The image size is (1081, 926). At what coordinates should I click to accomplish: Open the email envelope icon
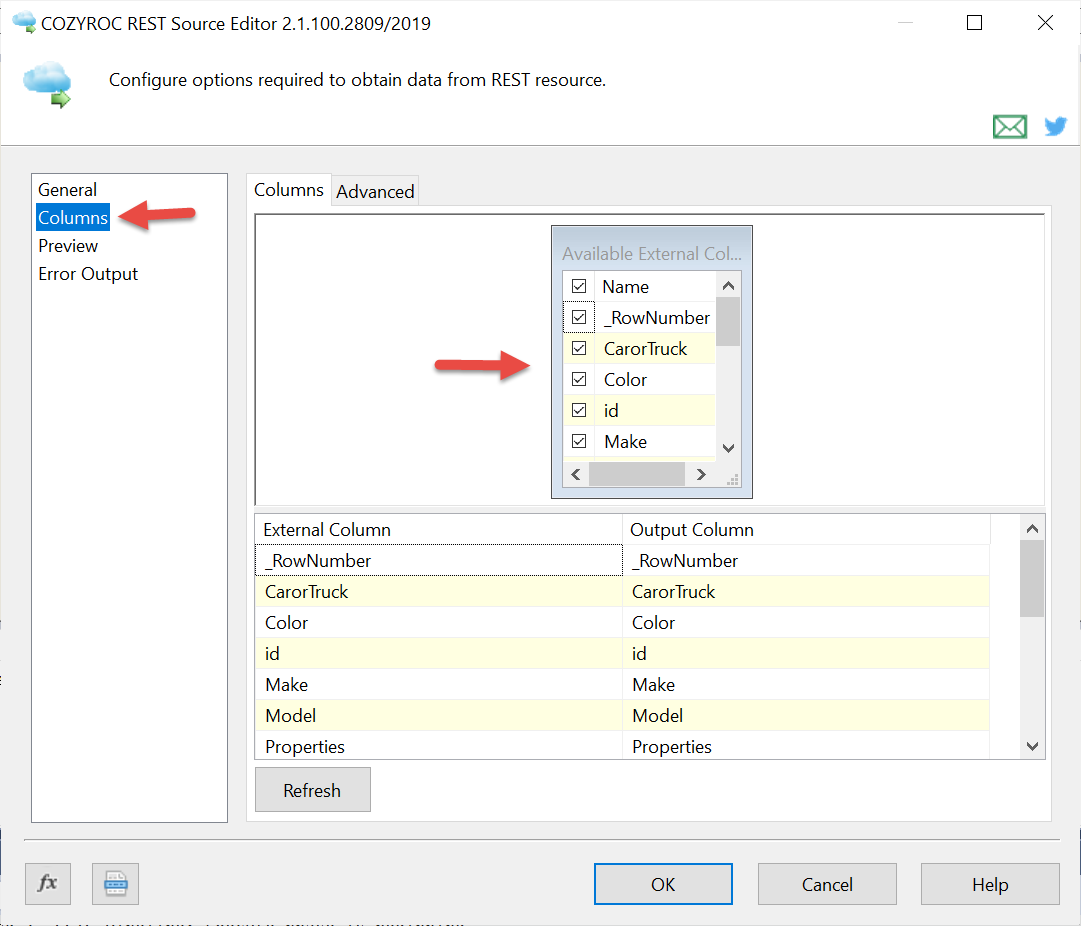(1009, 127)
